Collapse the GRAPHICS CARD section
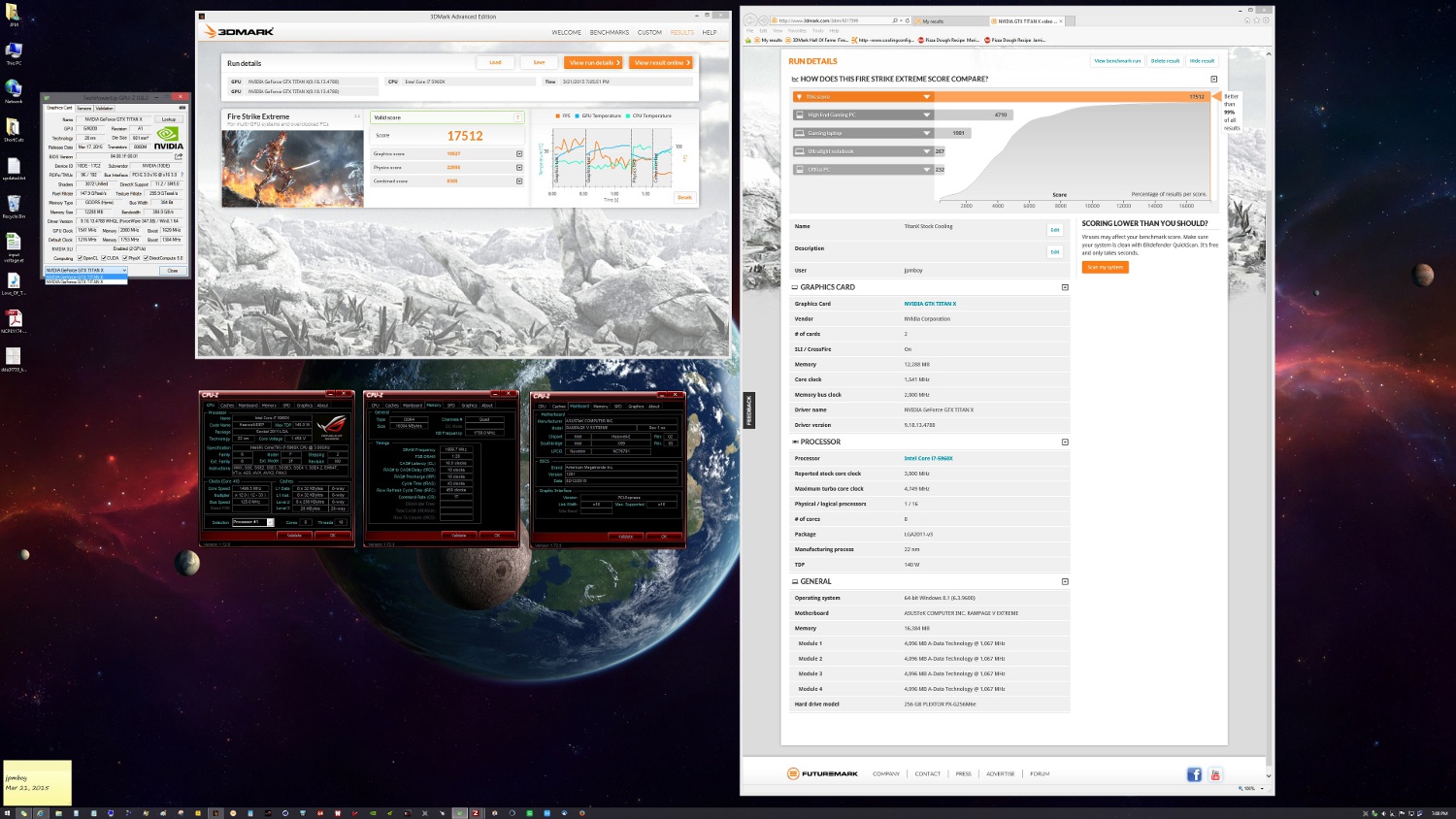The image size is (1456, 819). pos(1065,287)
